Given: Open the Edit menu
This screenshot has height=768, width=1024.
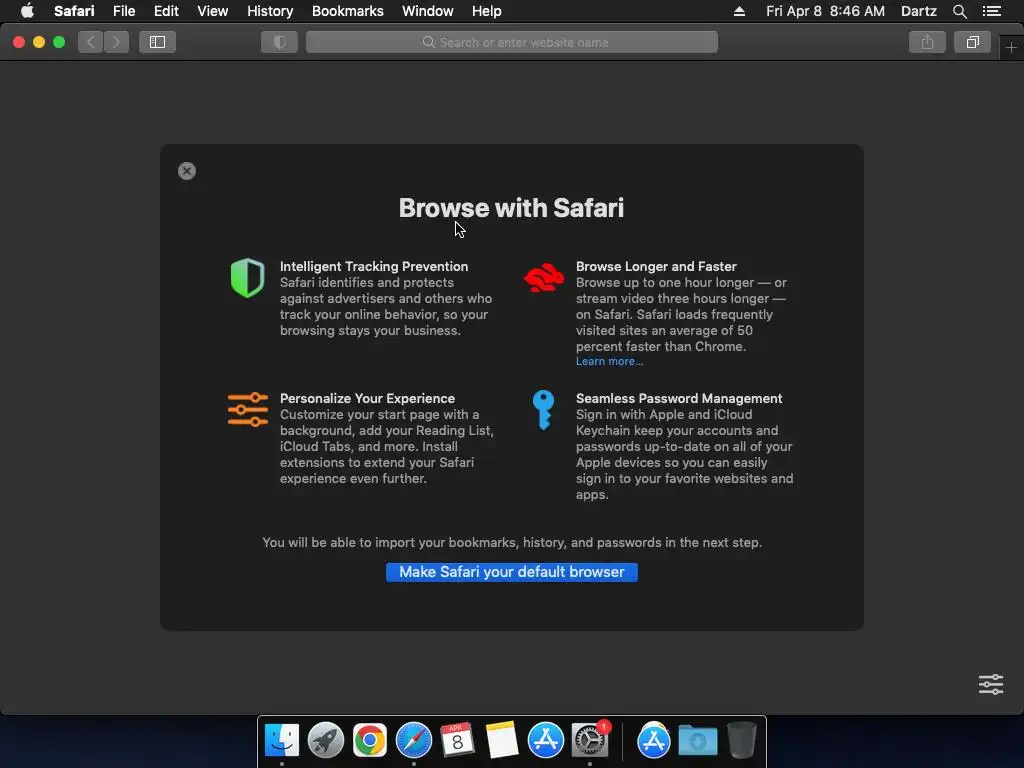Looking at the screenshot, I should pyautogui.click(x=166, y=11).
